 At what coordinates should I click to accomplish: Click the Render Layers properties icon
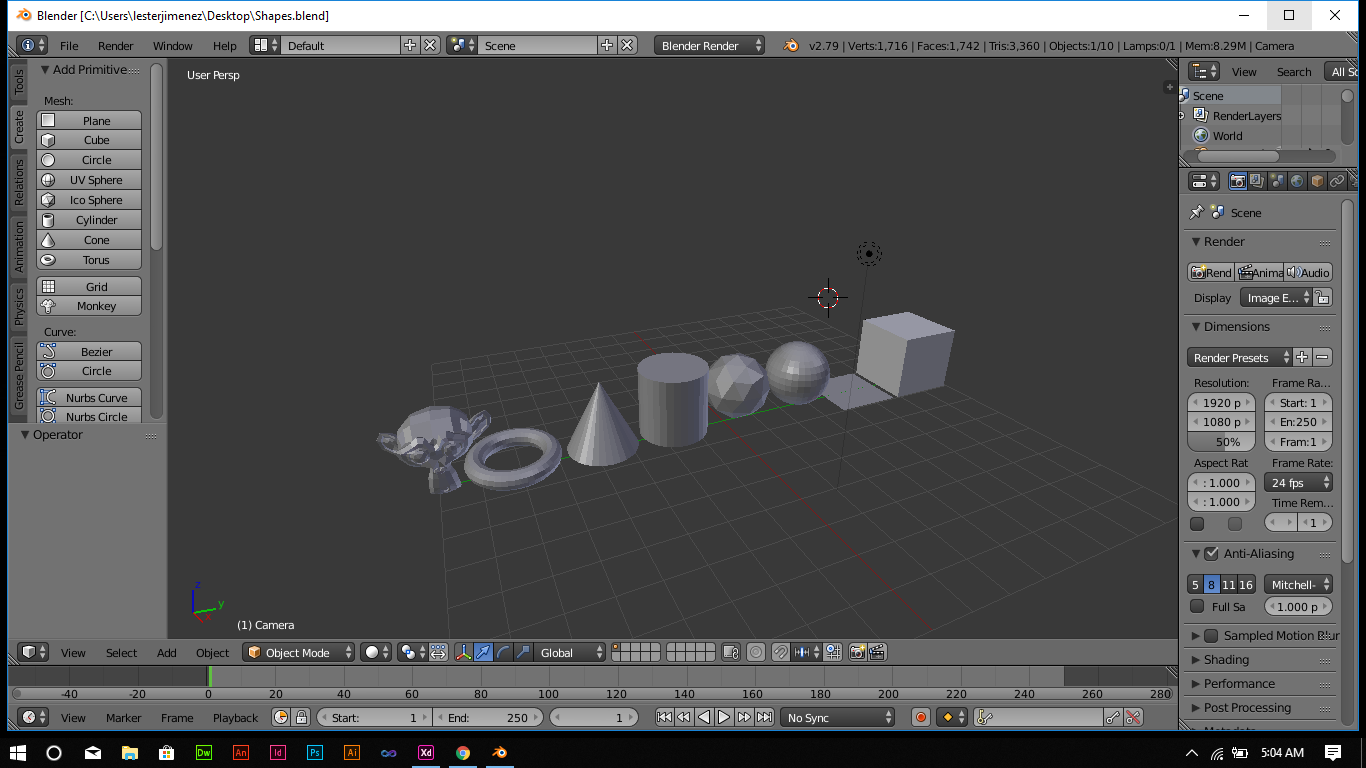click(x=1257, y=181)
